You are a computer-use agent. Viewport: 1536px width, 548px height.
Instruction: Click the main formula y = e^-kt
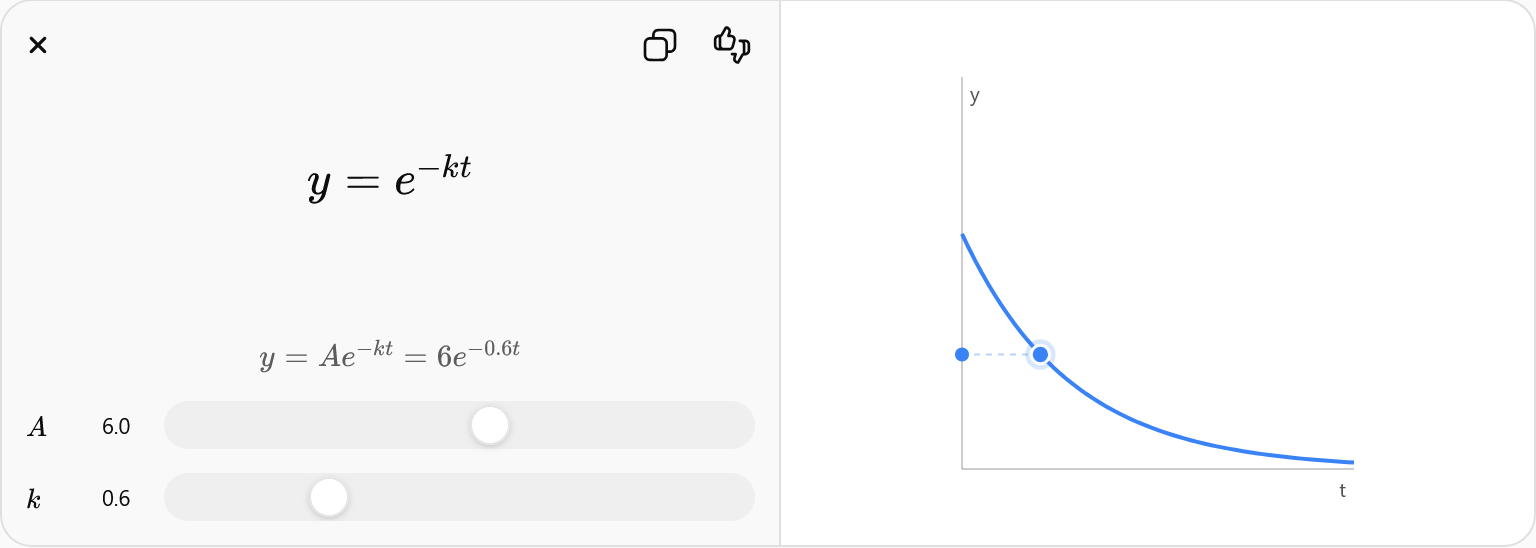(x=389, y=179)
